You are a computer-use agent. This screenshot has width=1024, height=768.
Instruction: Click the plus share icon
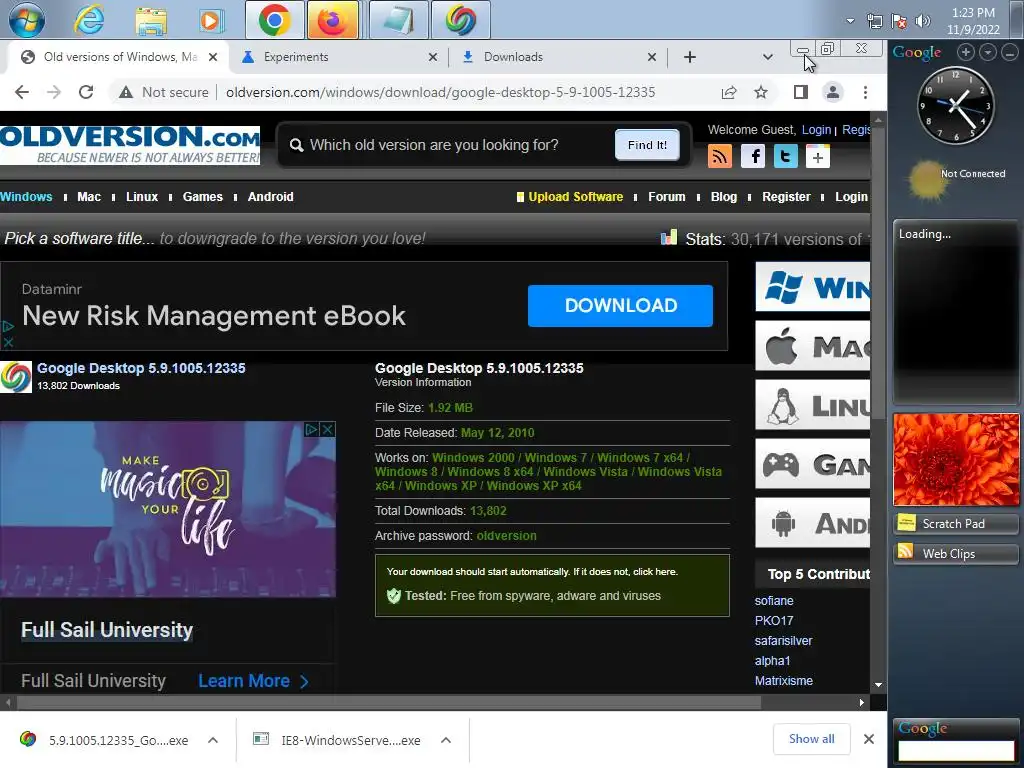tap(818, 156)
